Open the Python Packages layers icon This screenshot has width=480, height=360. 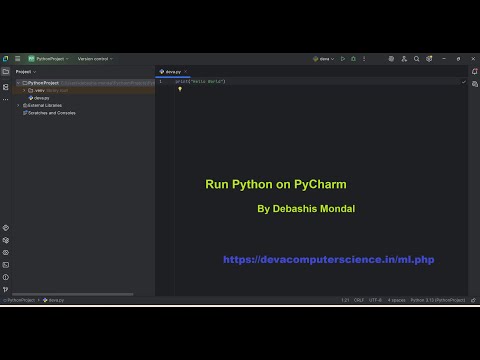(x=6, y=228)
